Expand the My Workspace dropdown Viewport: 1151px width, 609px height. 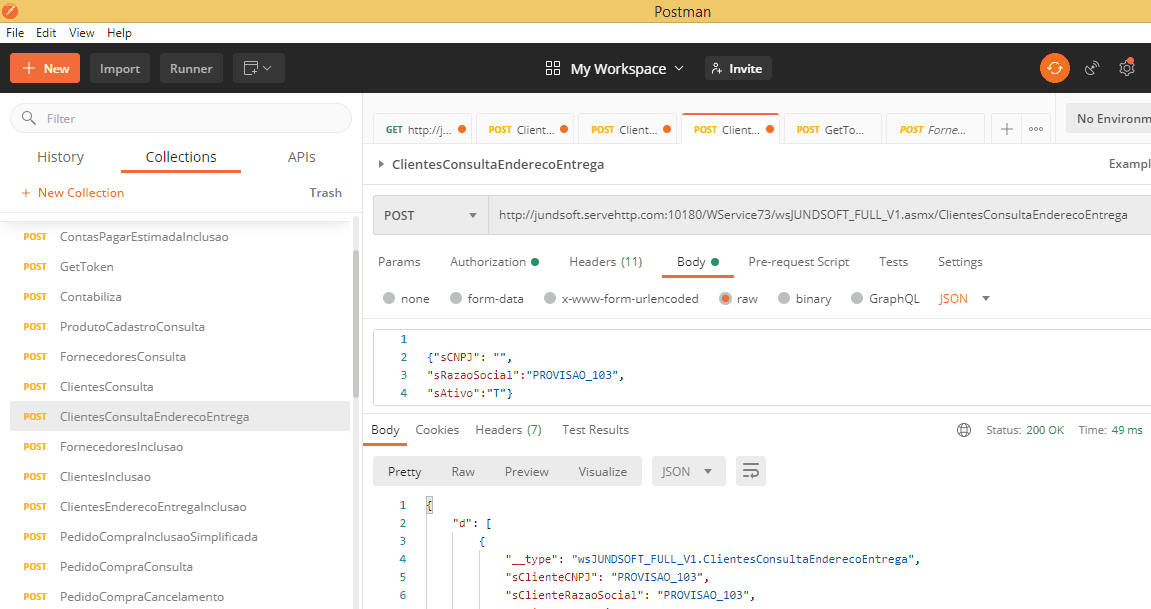[x=616, y=68]
